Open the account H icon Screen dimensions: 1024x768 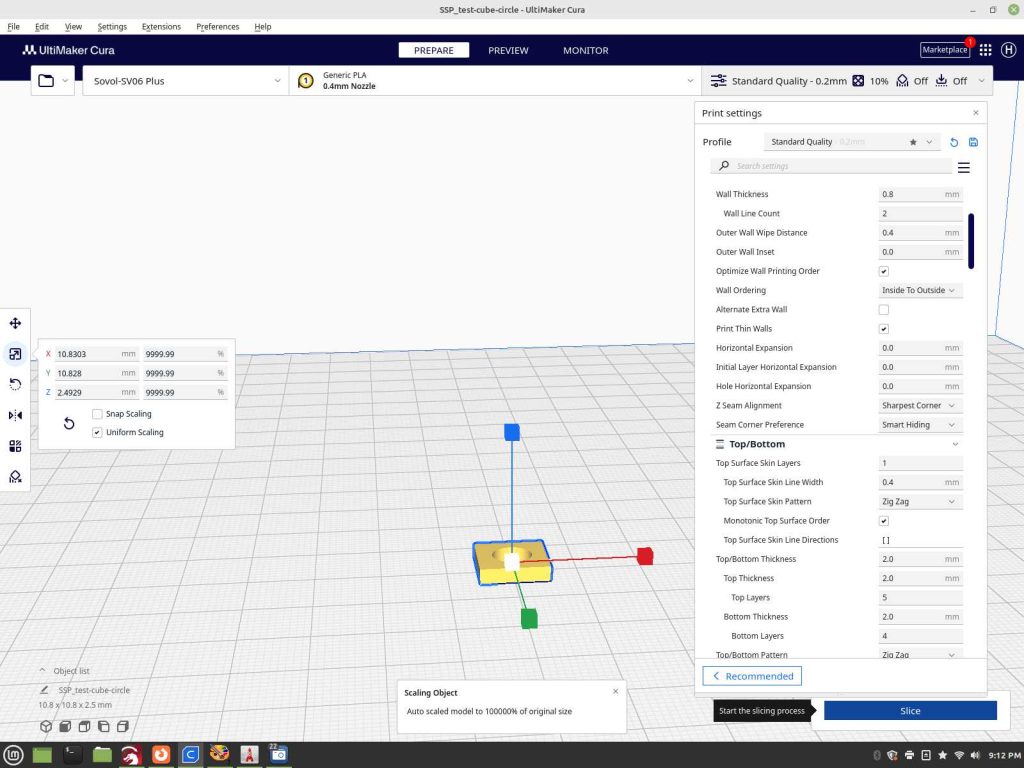[1008, 50]
